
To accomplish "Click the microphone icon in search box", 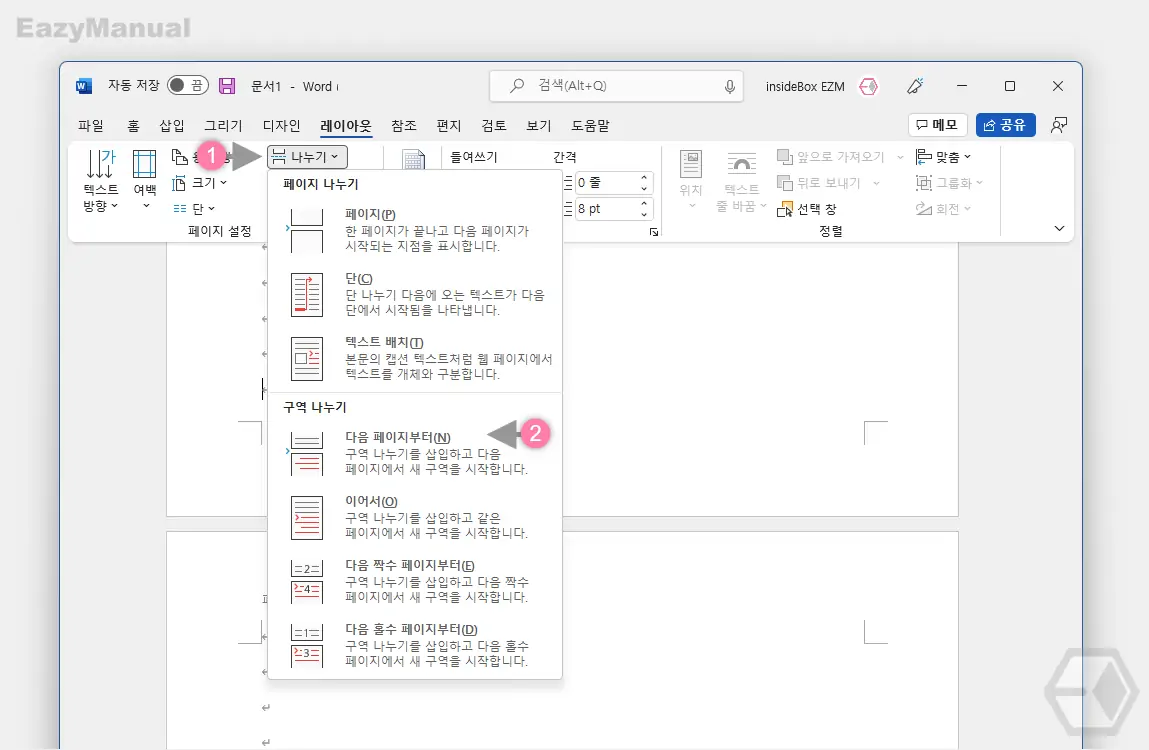I will click(729, 87).
